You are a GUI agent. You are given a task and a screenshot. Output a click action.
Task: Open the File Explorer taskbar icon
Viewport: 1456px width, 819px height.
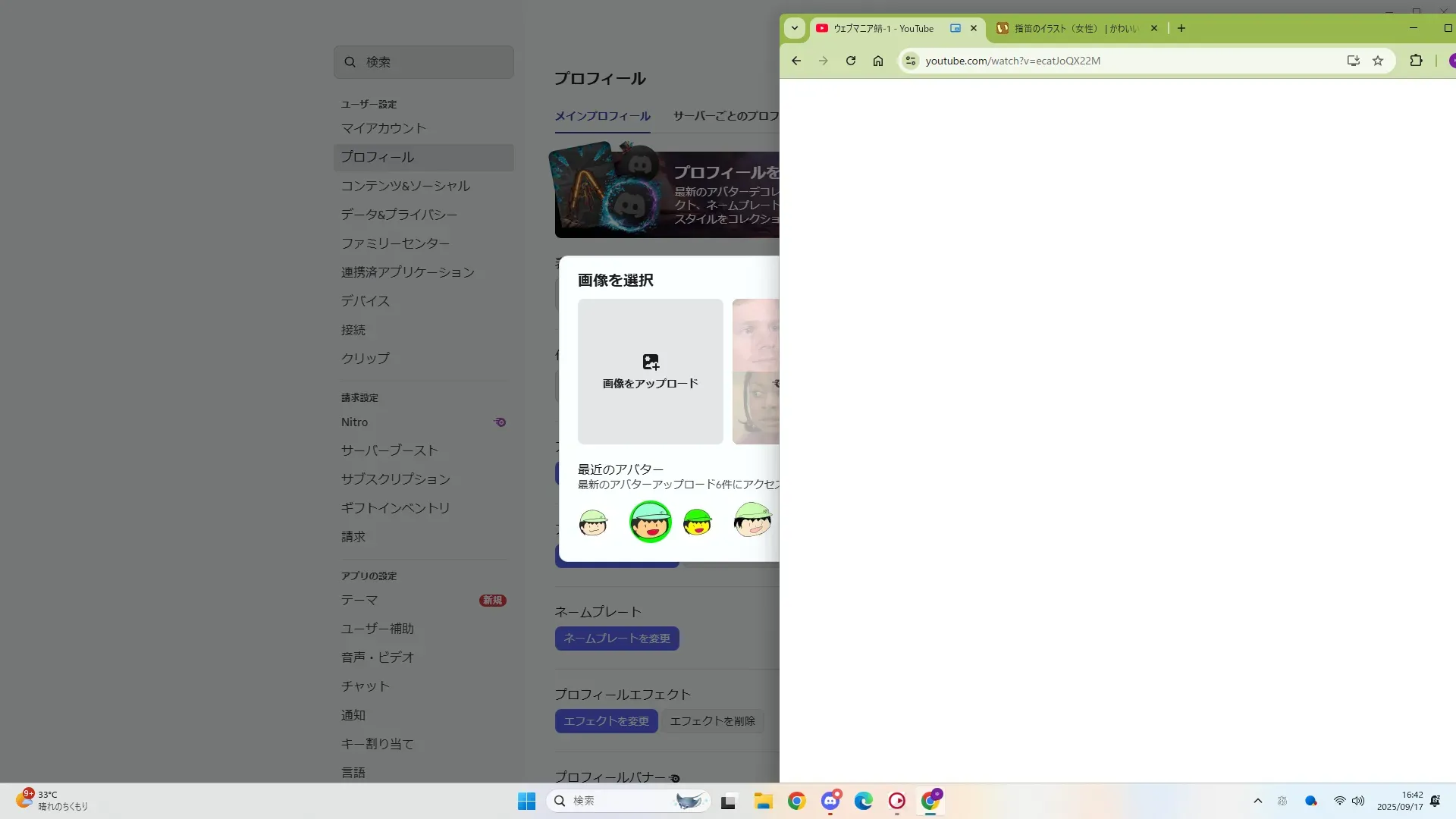763,801
